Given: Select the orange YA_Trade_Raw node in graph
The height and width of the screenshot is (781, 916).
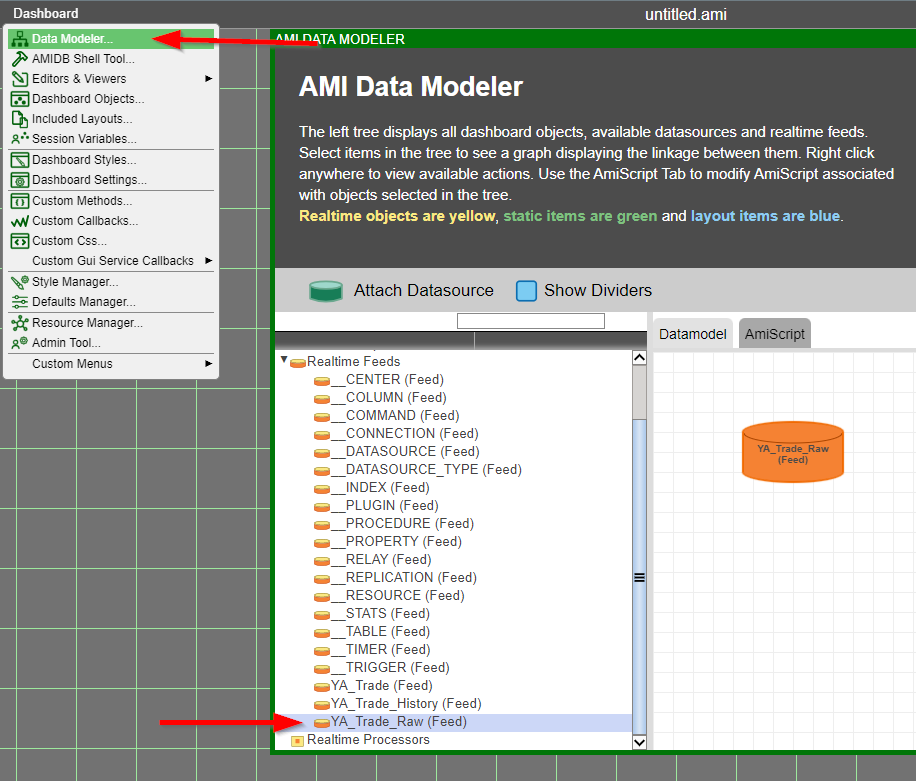Looking at the screenshot, I should 793,453.
